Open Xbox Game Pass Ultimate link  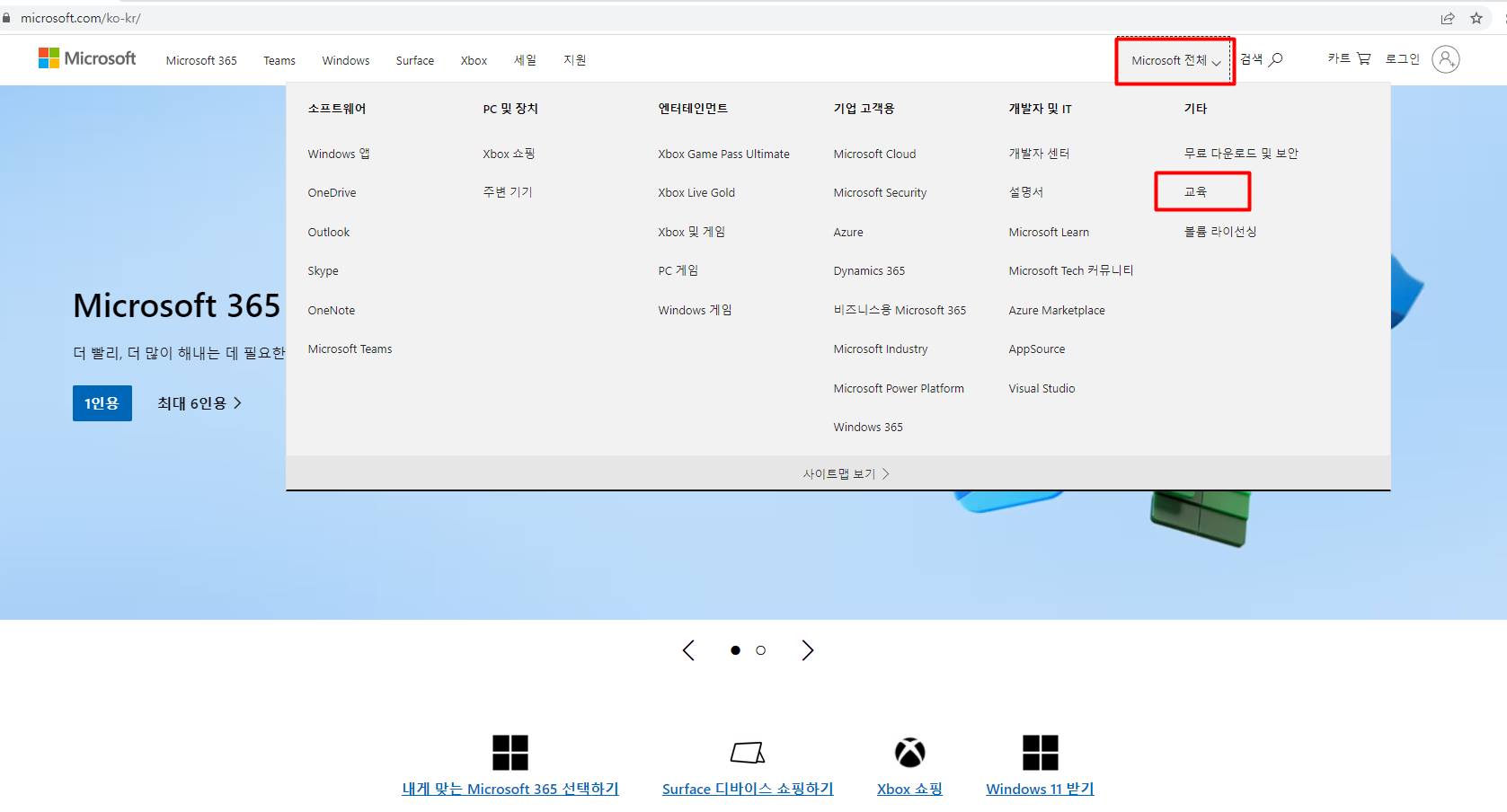coord(723,154)
